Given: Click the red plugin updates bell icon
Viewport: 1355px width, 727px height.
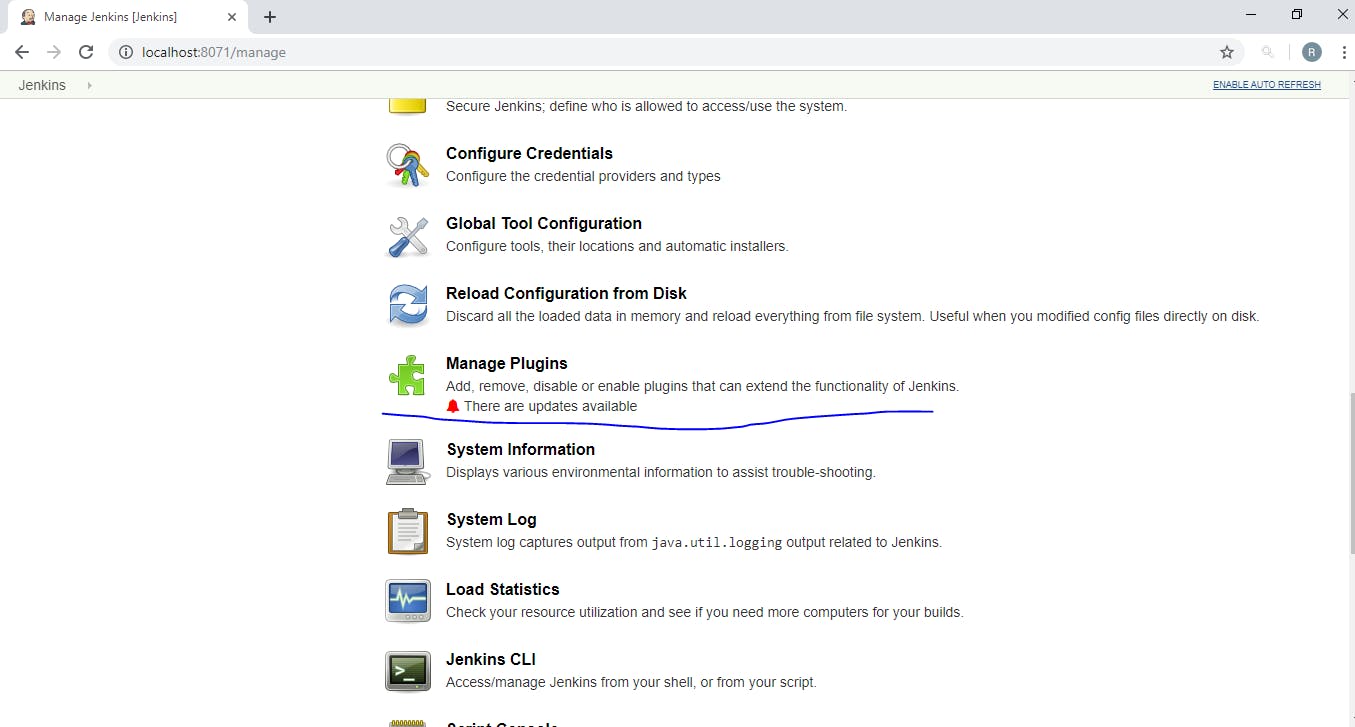Looking at the screenshot, I should [x=453, y=406].
